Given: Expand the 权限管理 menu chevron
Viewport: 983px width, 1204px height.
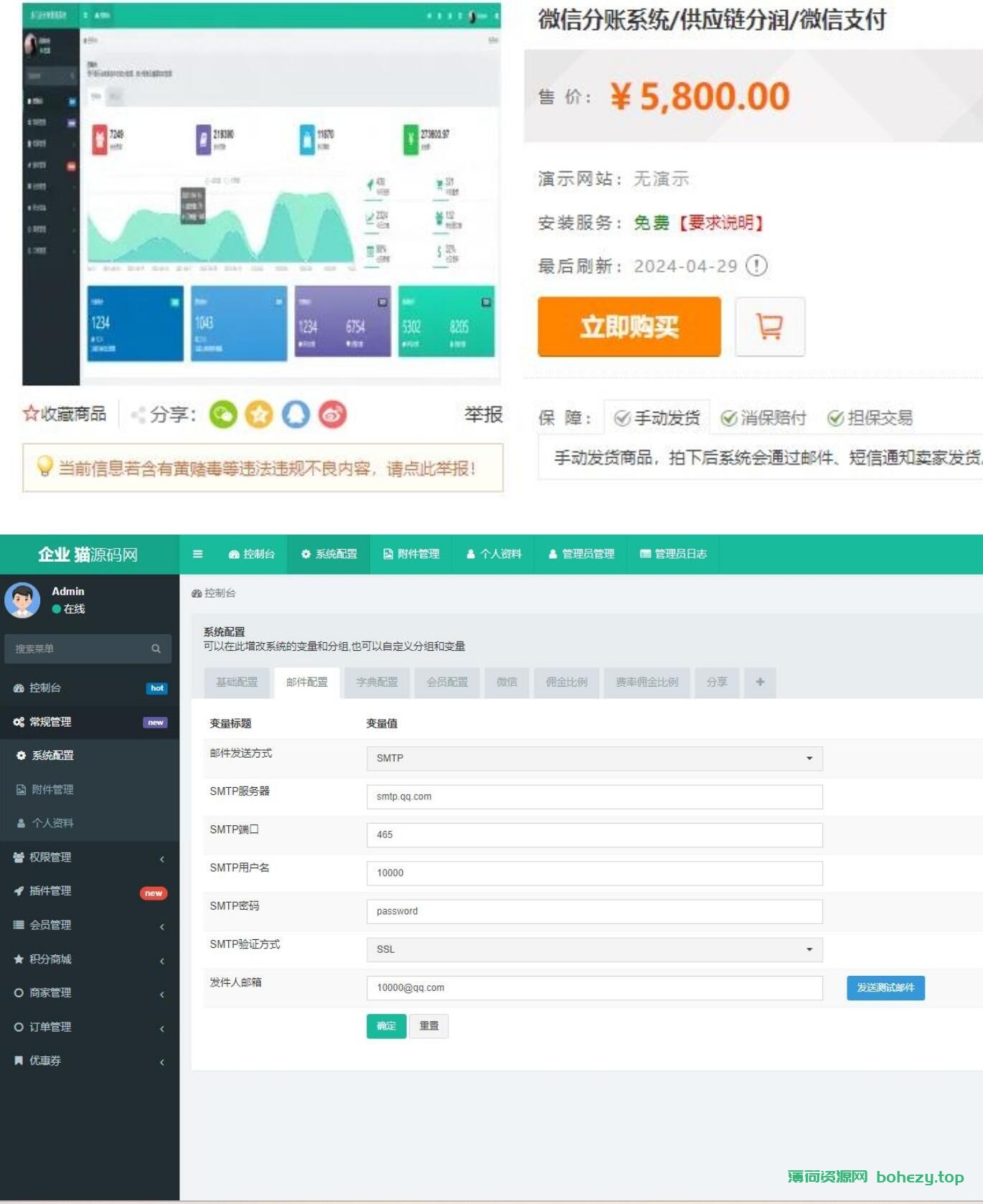Looking at the screenshot, I should [x=162, y=858].
